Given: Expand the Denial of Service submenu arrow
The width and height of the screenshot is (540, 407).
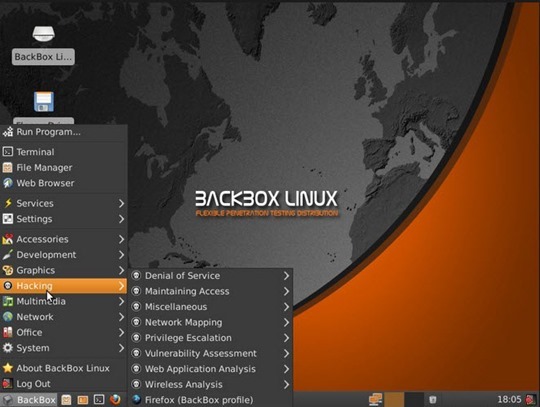Looking at the screenshot, I should pos(286,275).
